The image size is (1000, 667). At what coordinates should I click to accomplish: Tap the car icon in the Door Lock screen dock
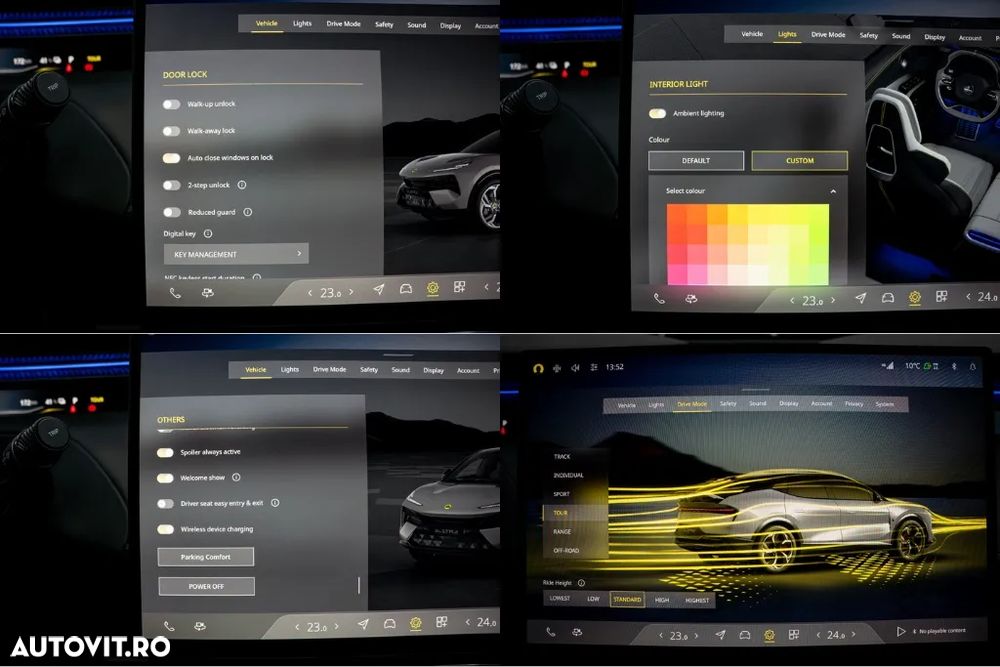[406, 289]
